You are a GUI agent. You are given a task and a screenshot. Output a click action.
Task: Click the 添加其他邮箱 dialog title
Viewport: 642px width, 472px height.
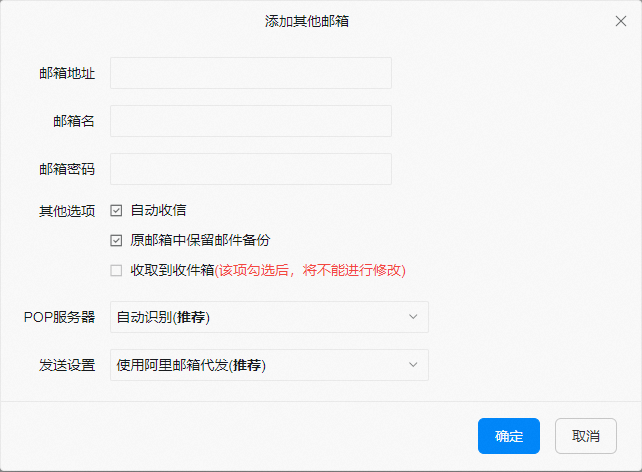tap(320, 21)
